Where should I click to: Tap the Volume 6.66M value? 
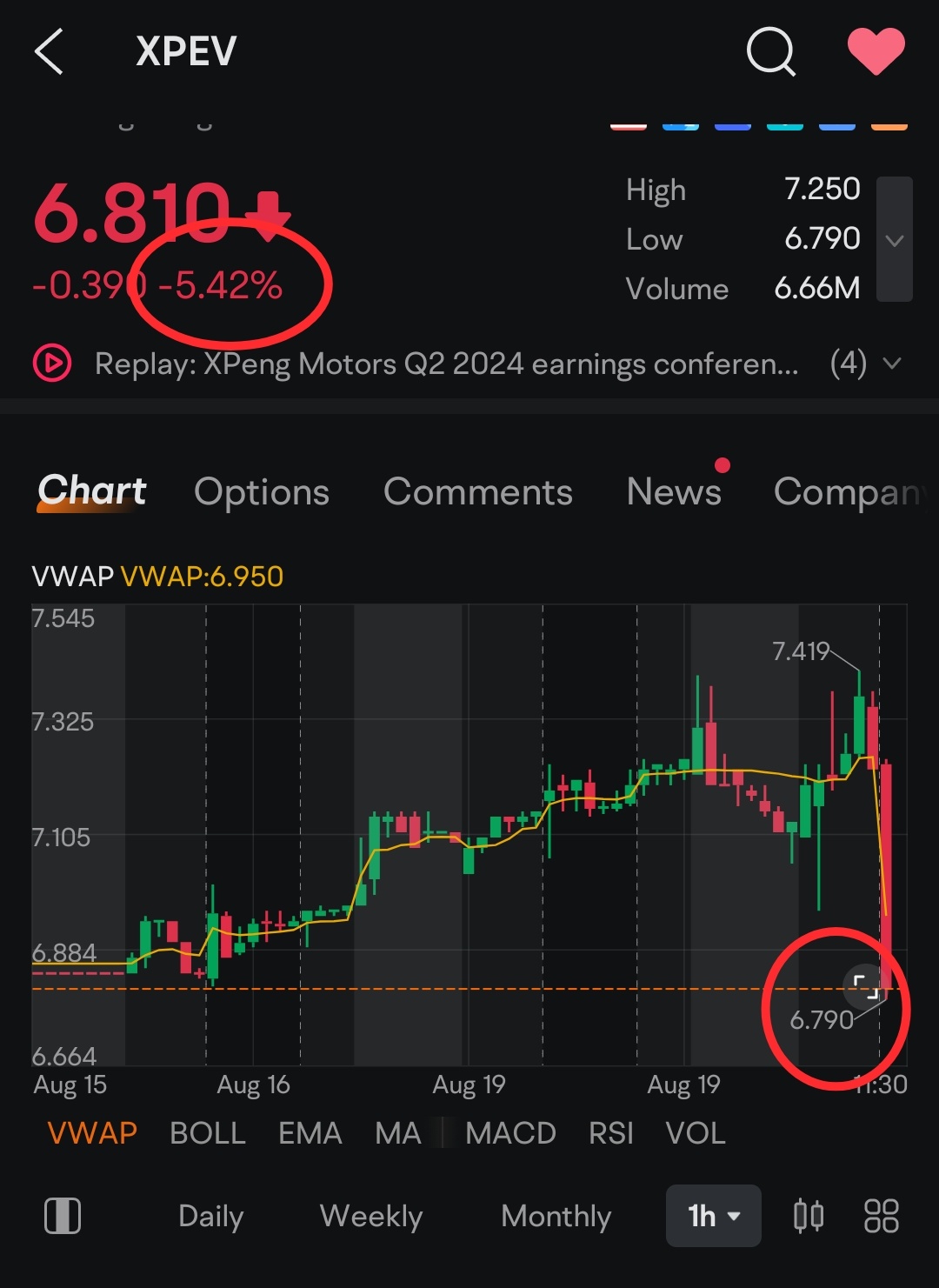pos(817,288)
